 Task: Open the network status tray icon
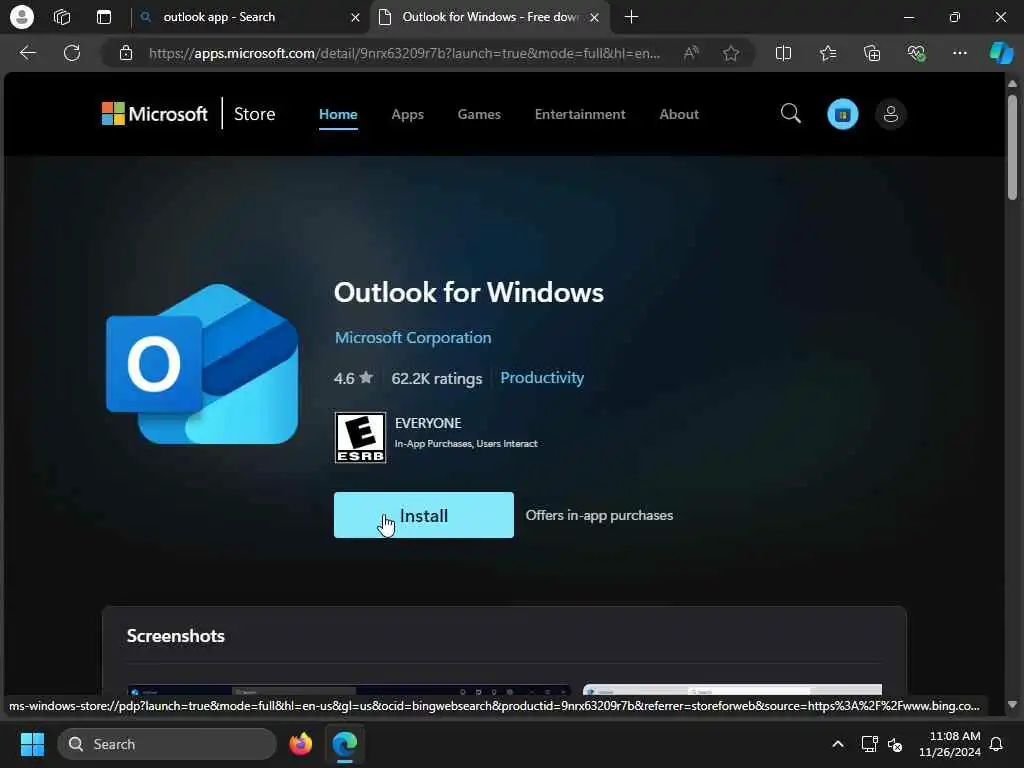869,744
